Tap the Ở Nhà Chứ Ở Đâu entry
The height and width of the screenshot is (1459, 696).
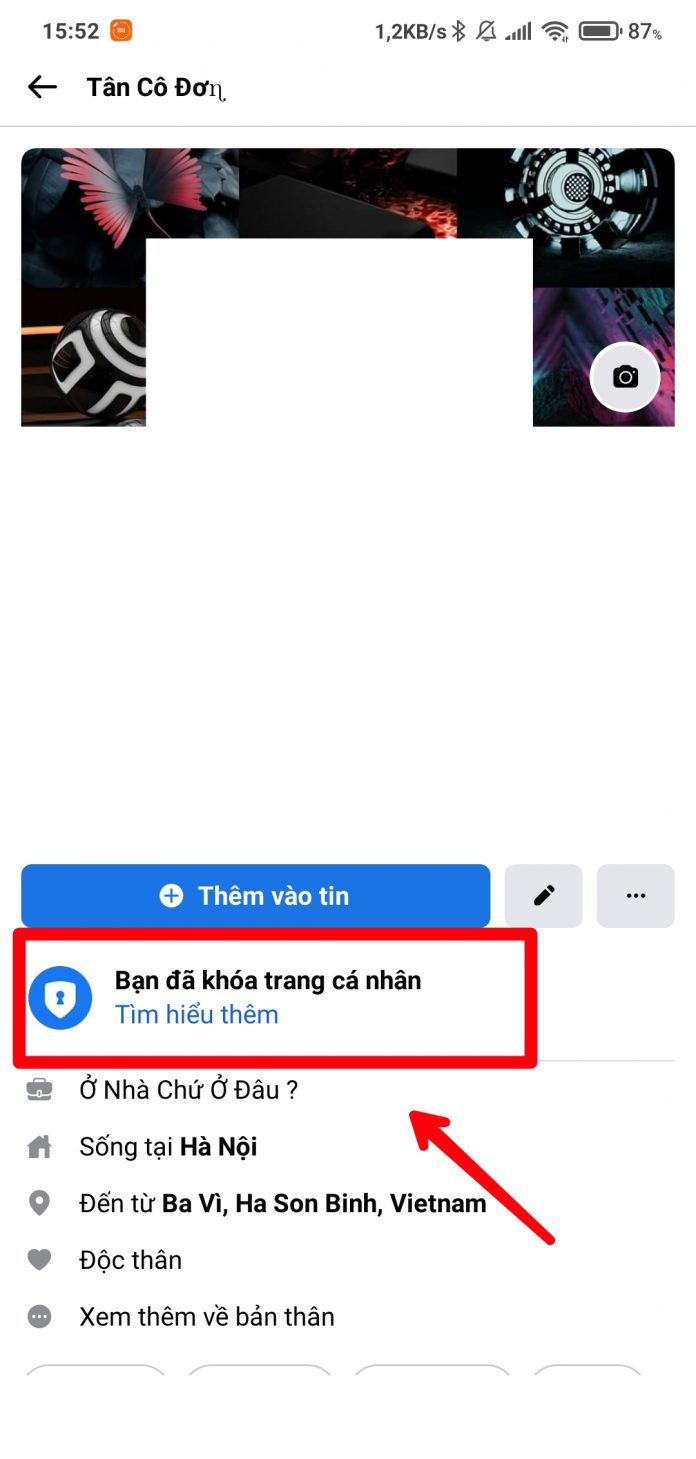pos(189,1090)
